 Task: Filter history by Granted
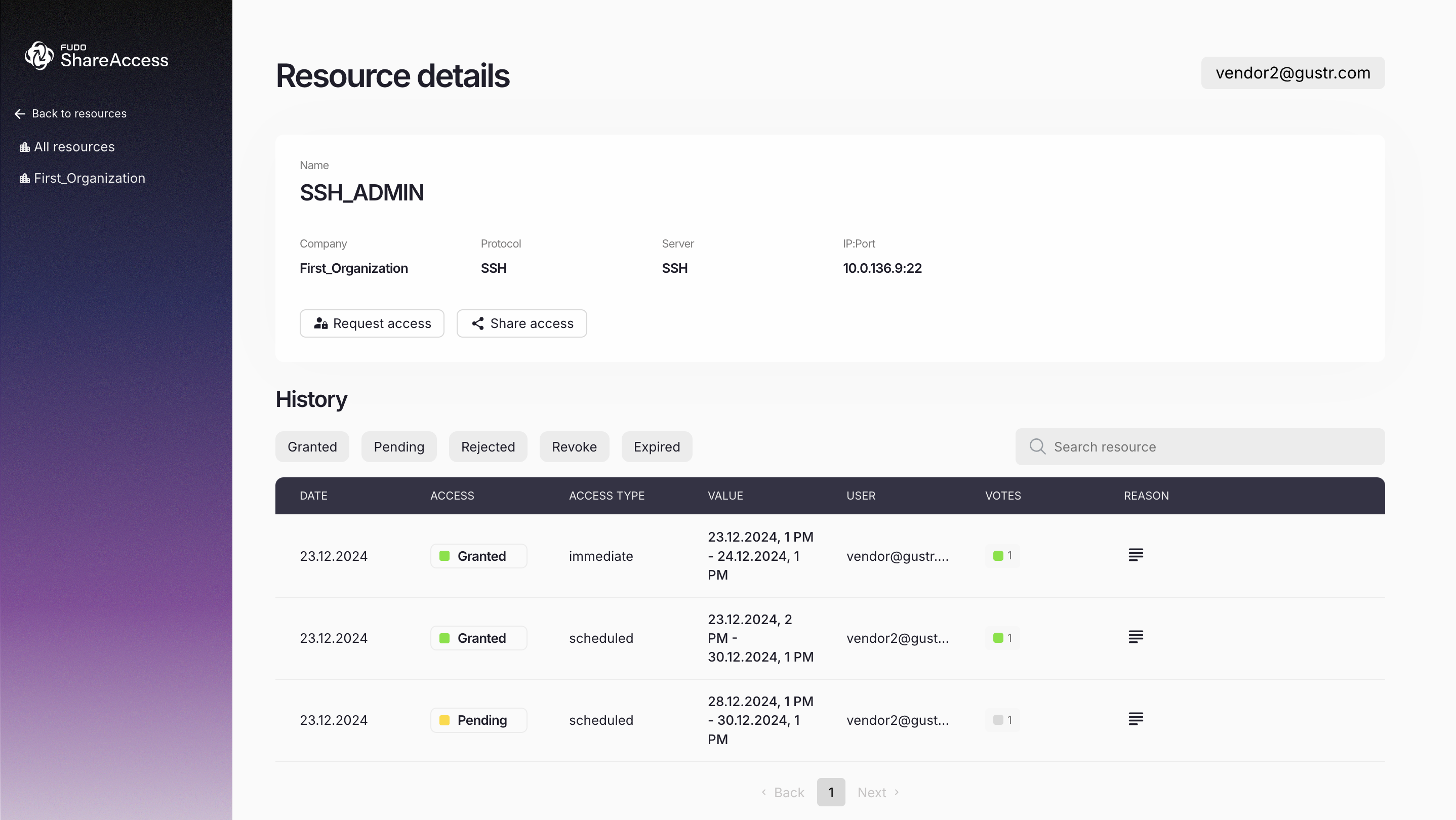(x=312, y=446)
